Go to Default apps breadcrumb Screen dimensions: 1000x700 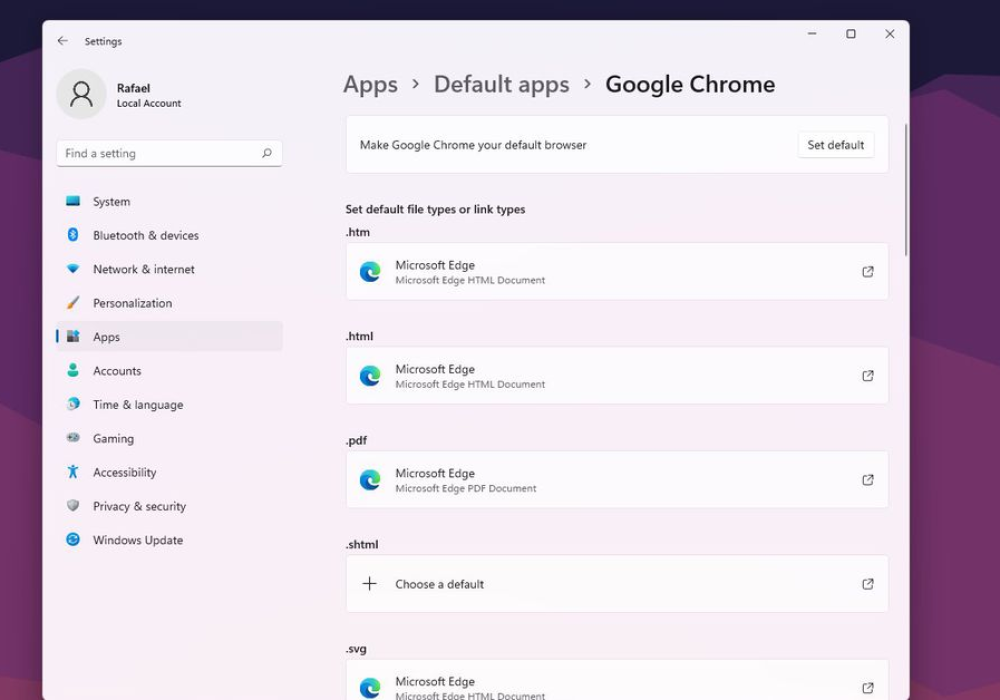pyautogui.click(x=501, y=84)
